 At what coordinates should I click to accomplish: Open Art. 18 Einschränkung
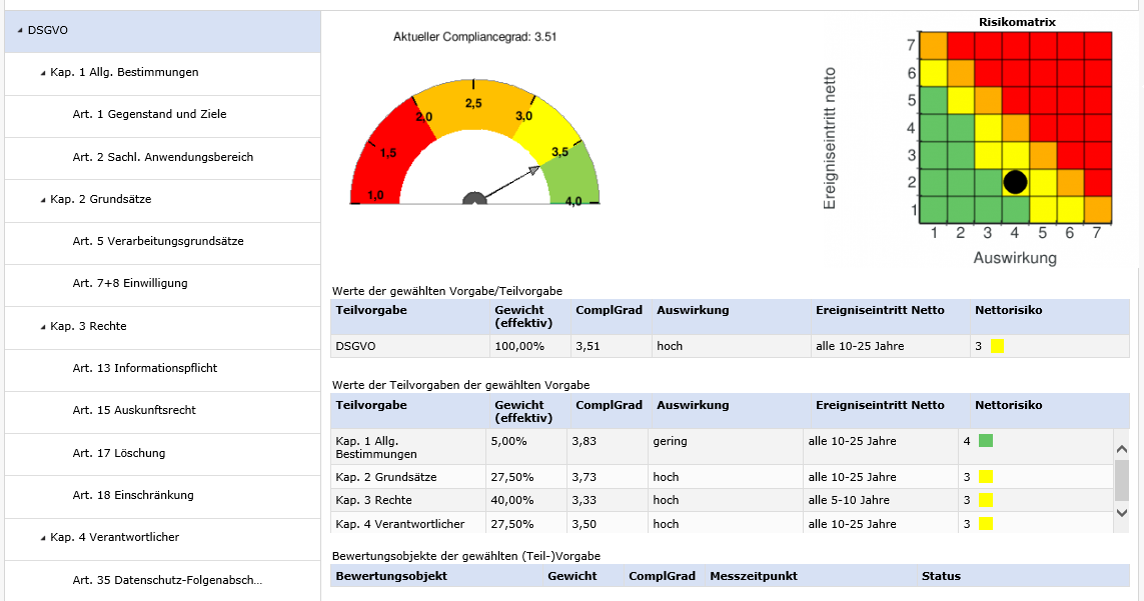(134, 495)
